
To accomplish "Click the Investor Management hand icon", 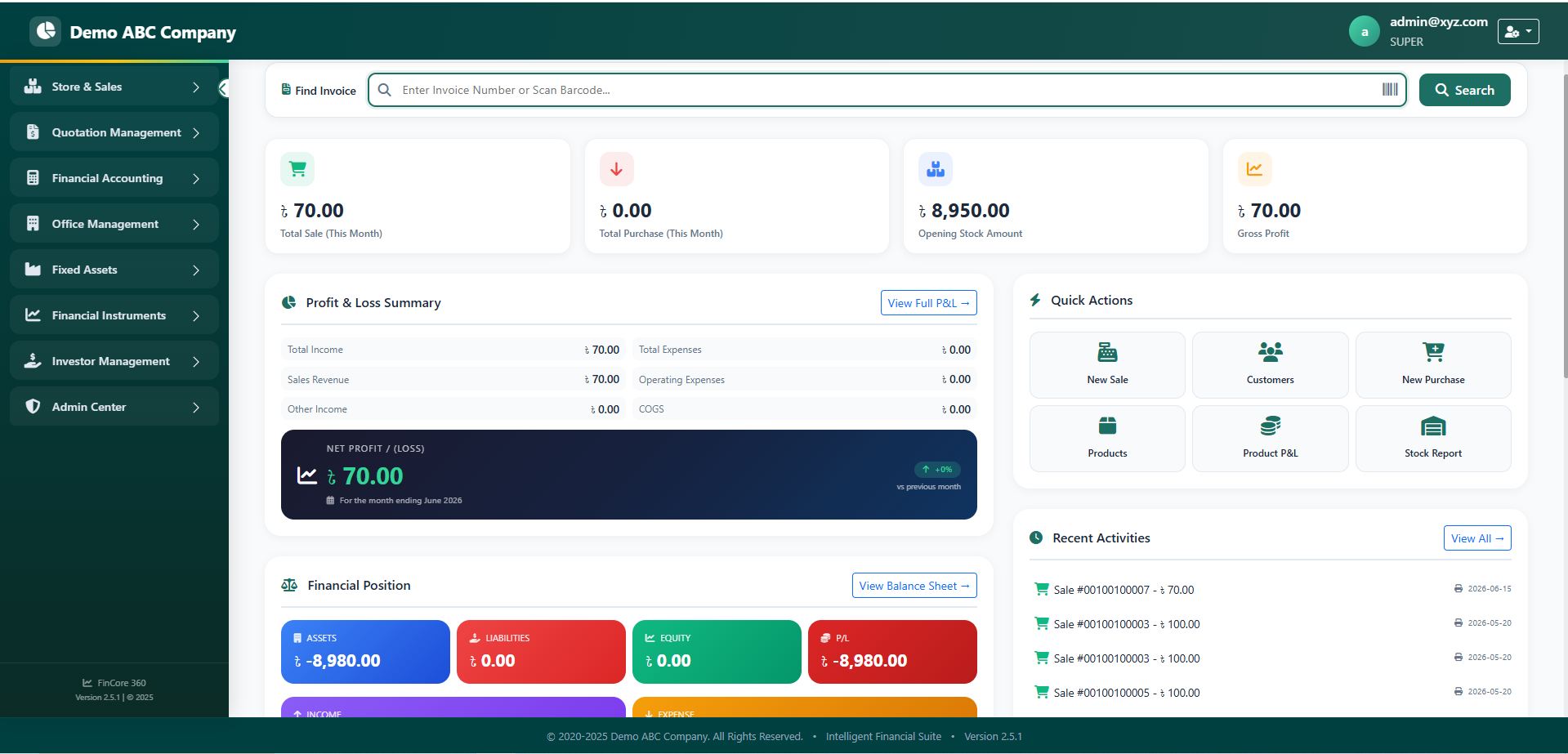I will (33, 361).
